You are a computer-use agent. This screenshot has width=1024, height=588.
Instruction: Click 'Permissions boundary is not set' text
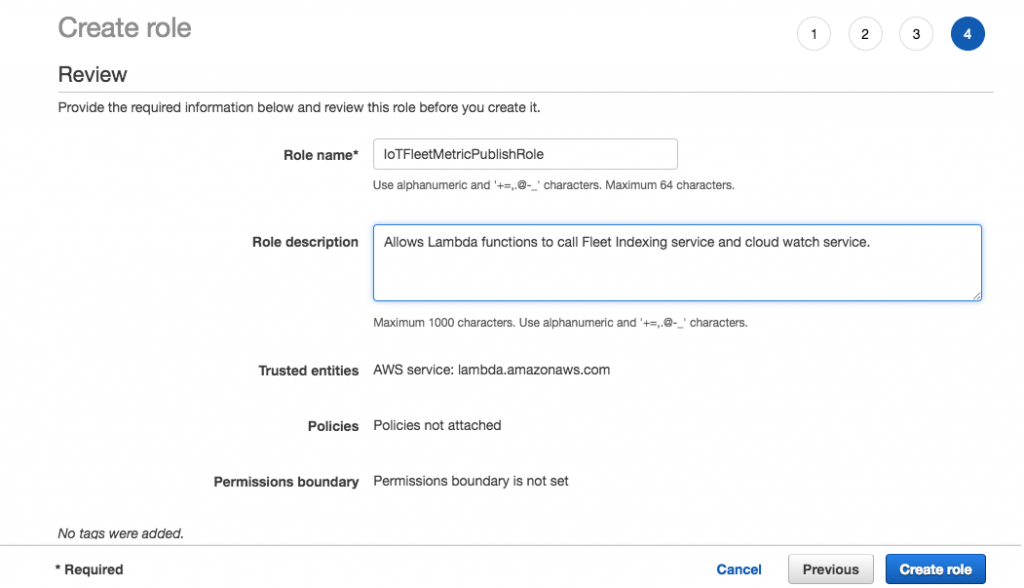[470, 481]
